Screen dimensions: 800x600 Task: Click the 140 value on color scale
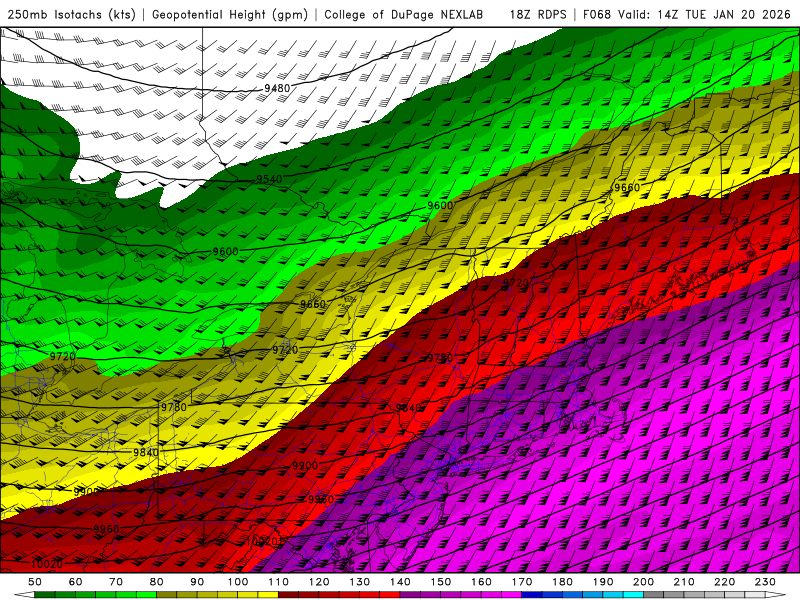[400, 582]
